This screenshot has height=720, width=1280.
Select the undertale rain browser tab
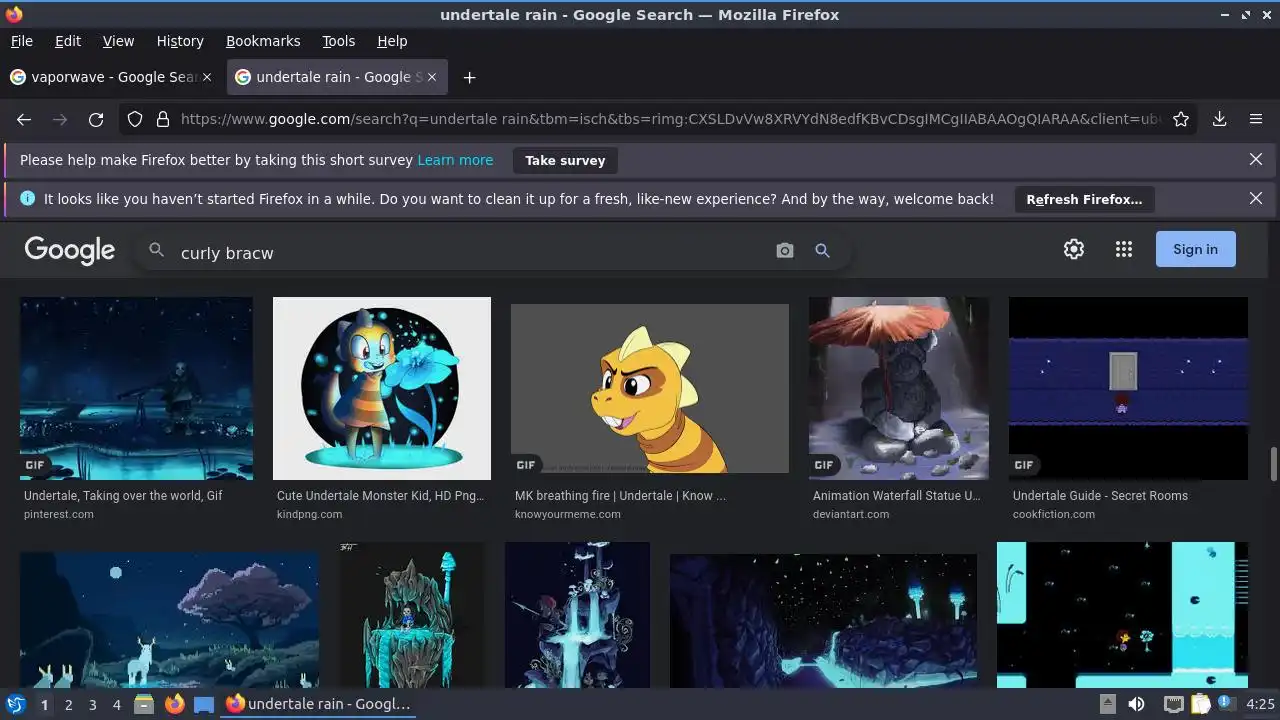tap(337, 77)
